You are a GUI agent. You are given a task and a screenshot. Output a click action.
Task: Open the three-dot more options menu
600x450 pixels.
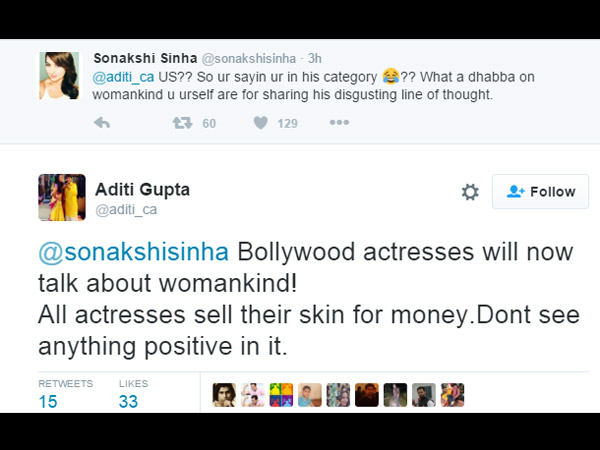[x=339, y=123]
